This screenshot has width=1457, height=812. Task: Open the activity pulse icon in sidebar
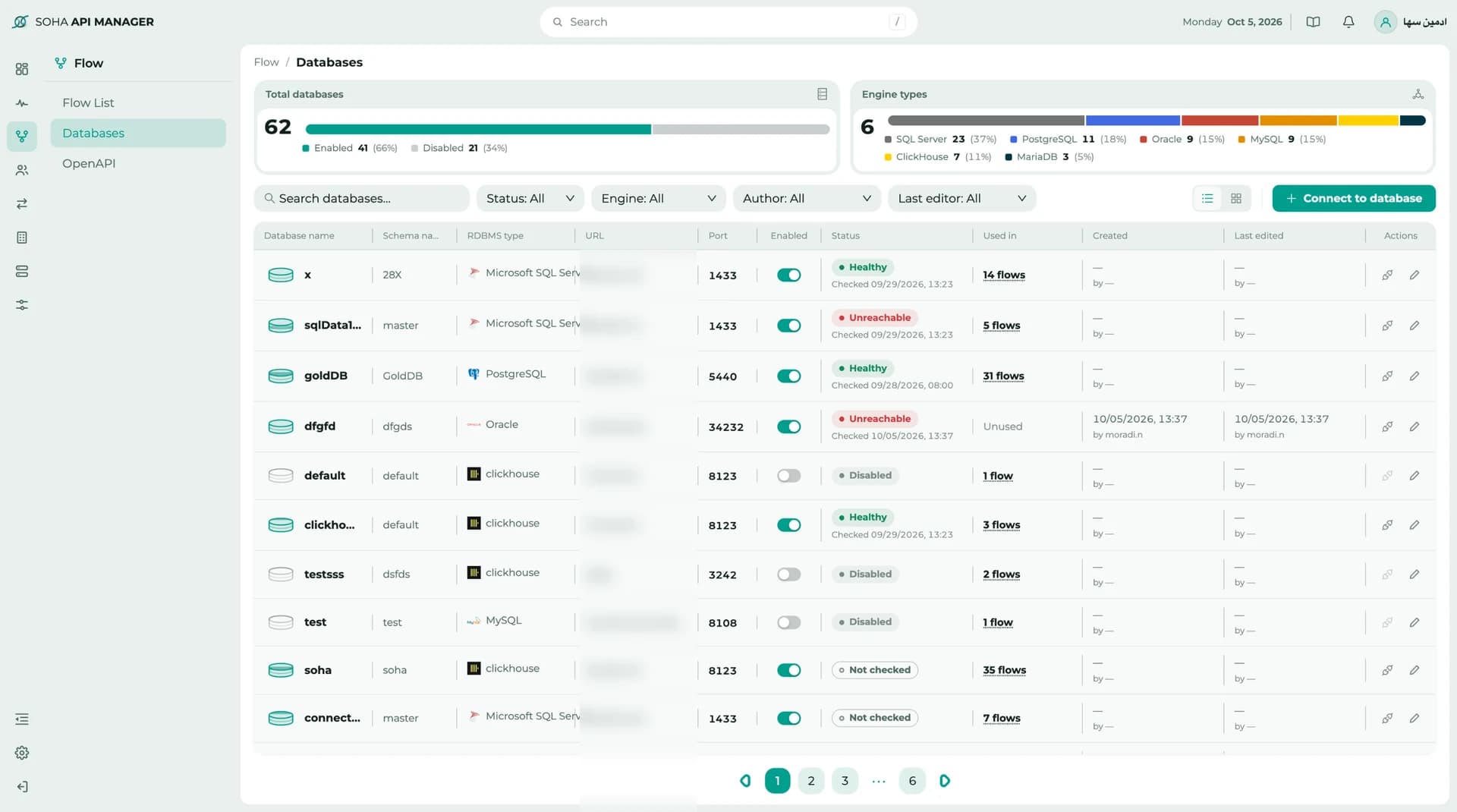coord(22,103)
